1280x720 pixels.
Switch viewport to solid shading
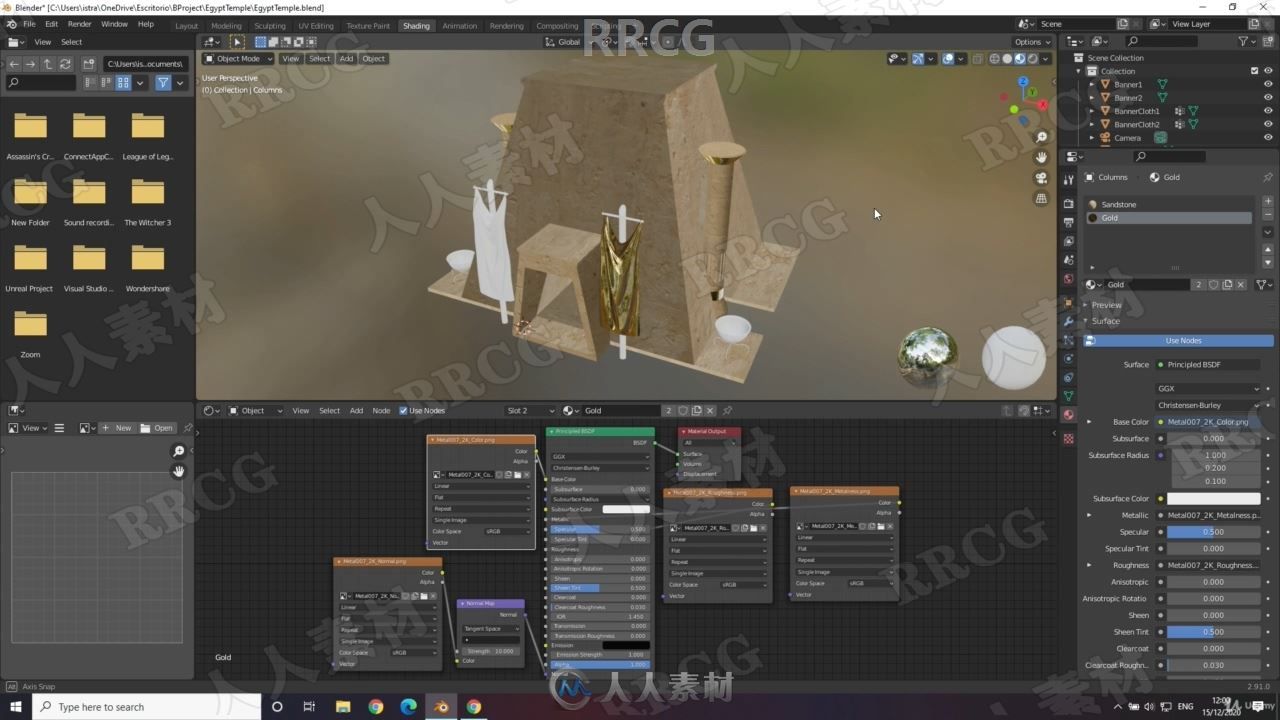point(1007,58)
